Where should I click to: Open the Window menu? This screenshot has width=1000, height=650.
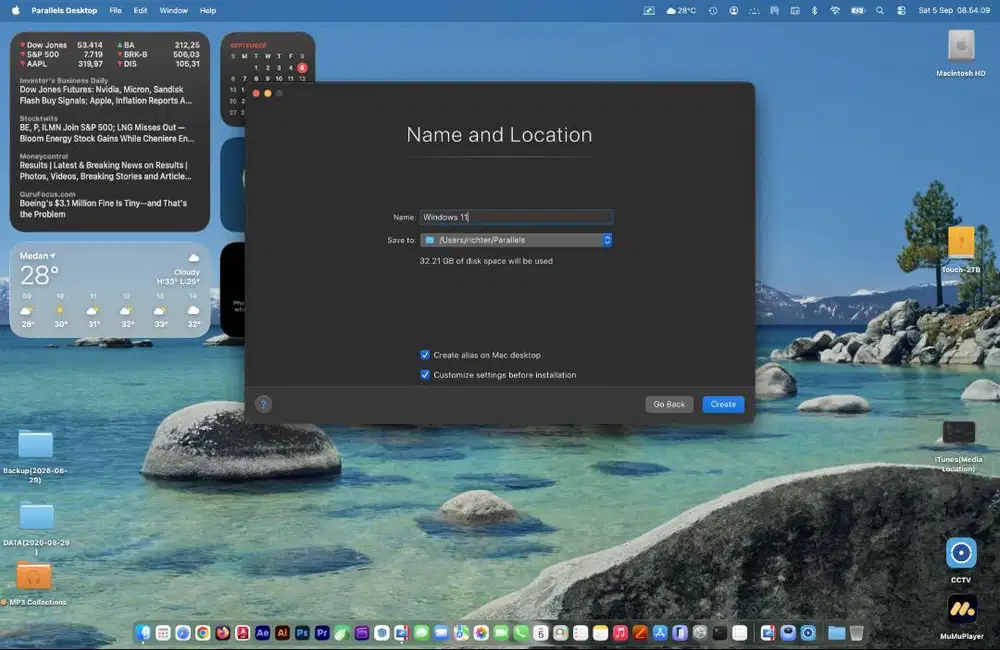[x=173, y=10]
